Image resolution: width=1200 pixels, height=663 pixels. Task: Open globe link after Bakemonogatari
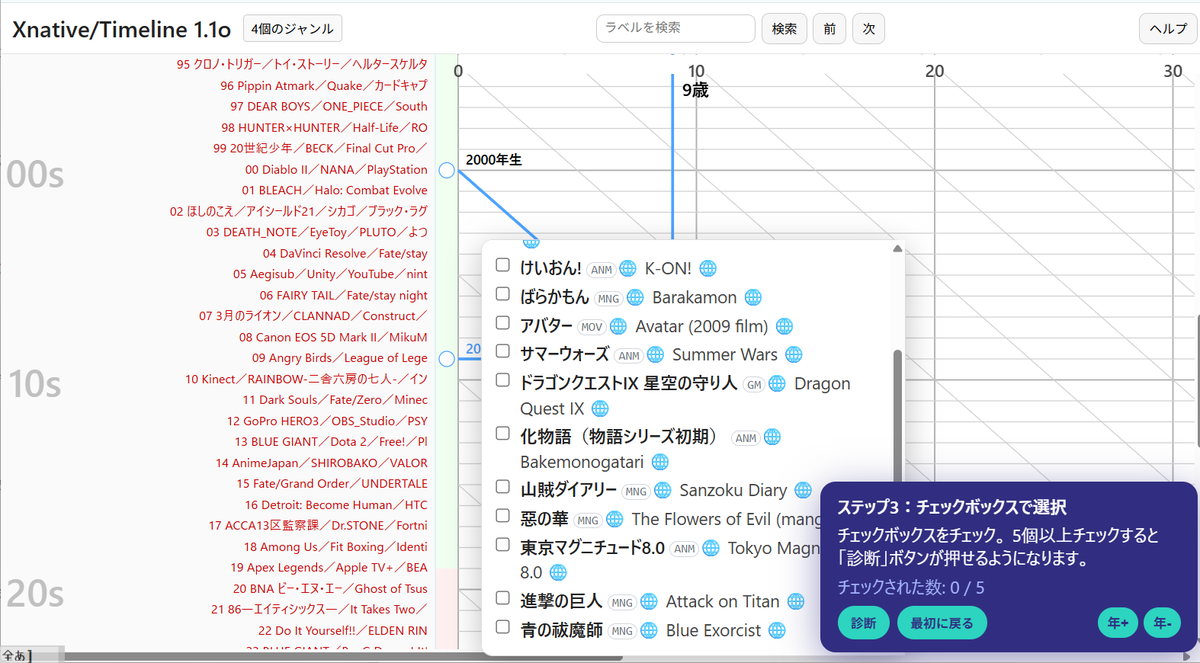[x=659, y=462]
